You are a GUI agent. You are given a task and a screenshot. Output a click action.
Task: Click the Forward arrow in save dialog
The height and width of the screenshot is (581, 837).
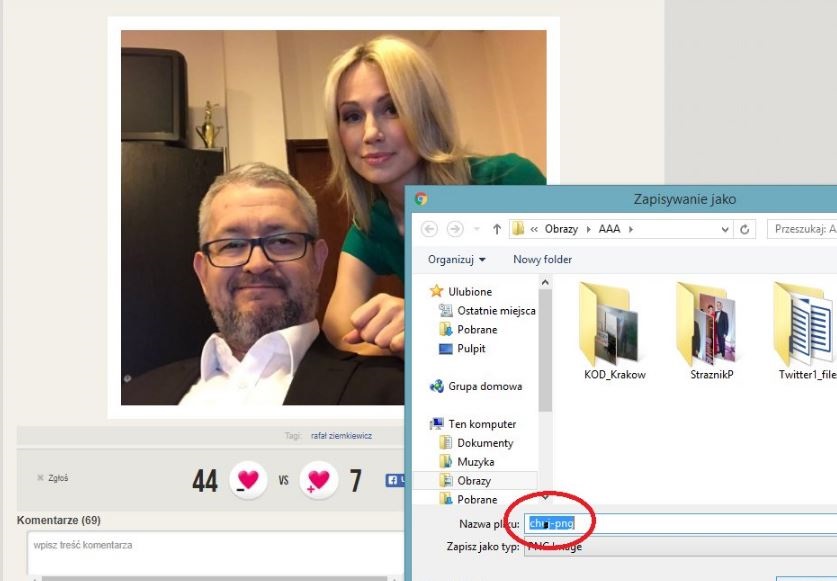coord(456,229)
